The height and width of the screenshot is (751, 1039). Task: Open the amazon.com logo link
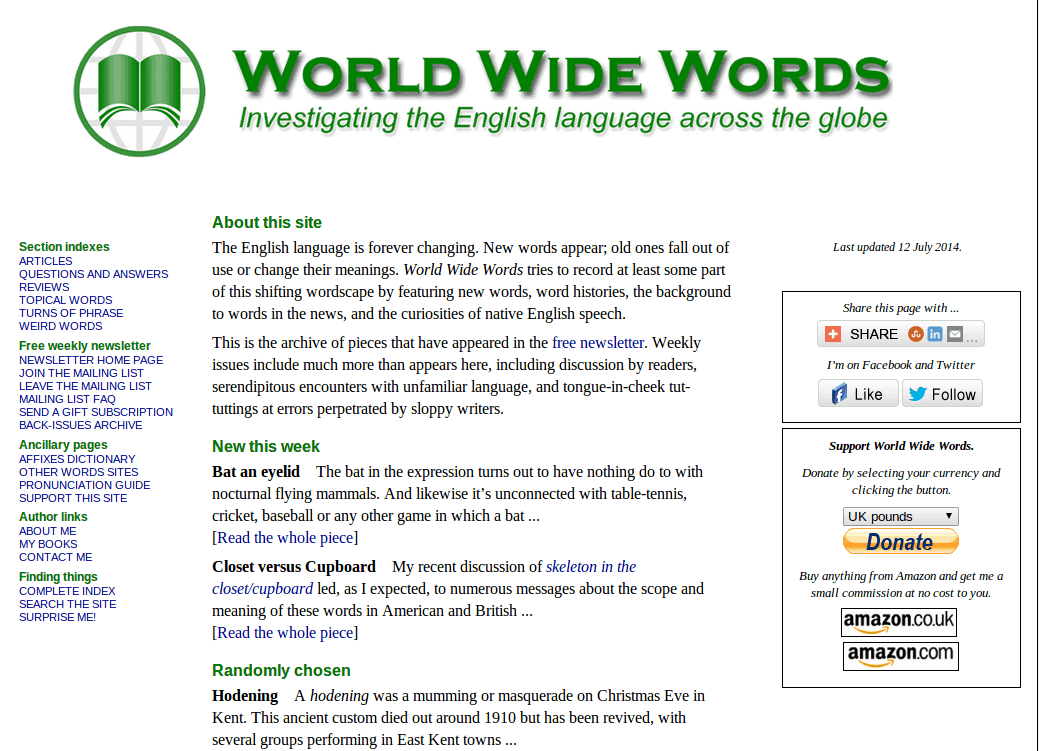coord(900,656)
